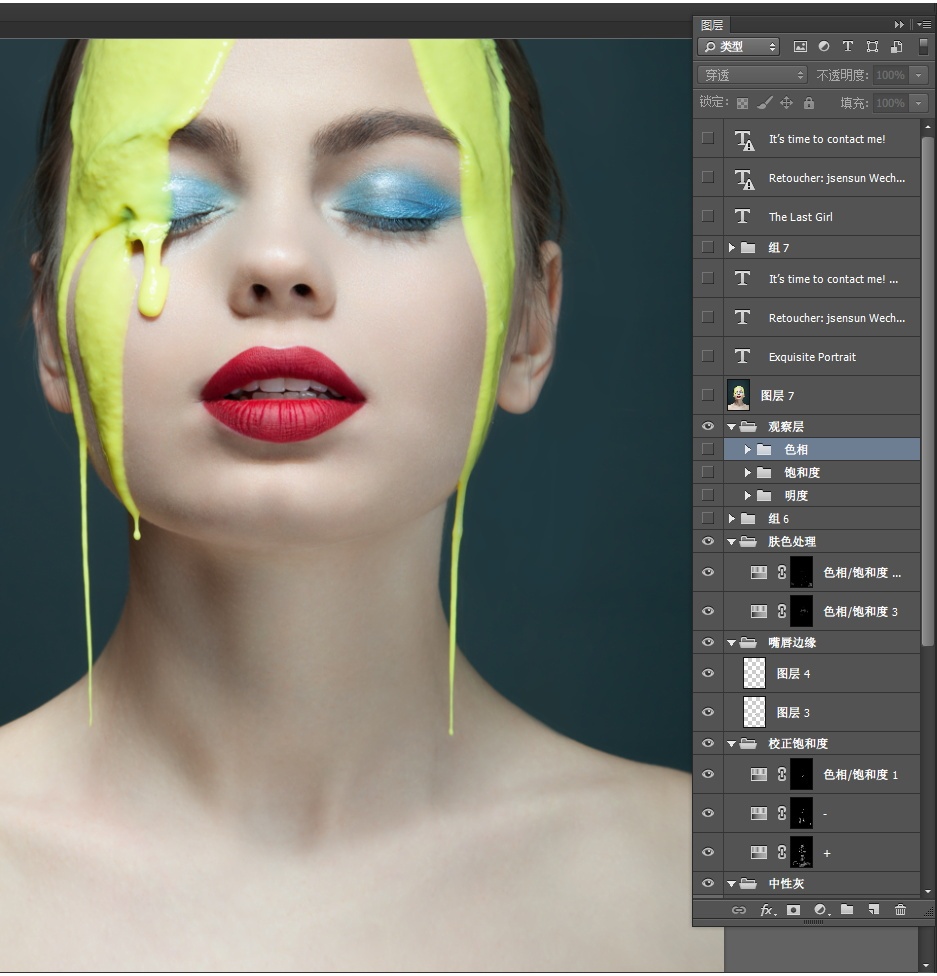Open the 类型 filter type dropdown
Viewport: 937px width, 976px height.
tap(739, 47)
